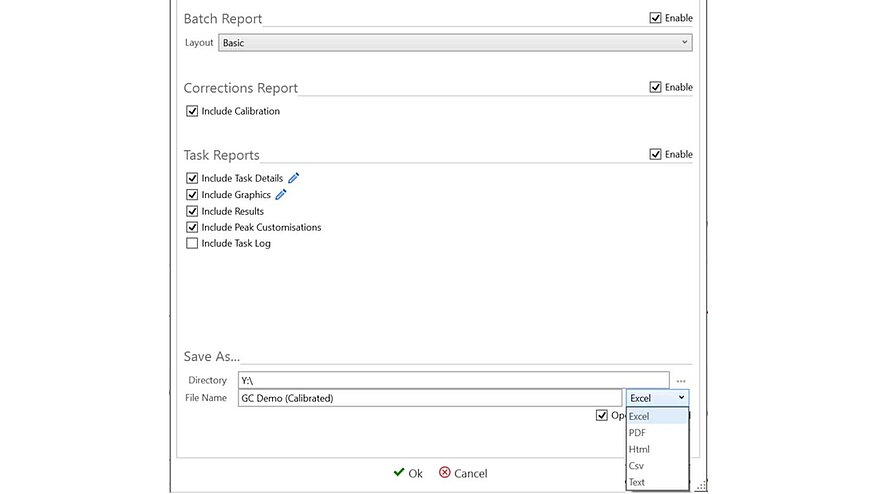
Task: Toggle the Task Reports Enable checkbox
Action: 656,154
